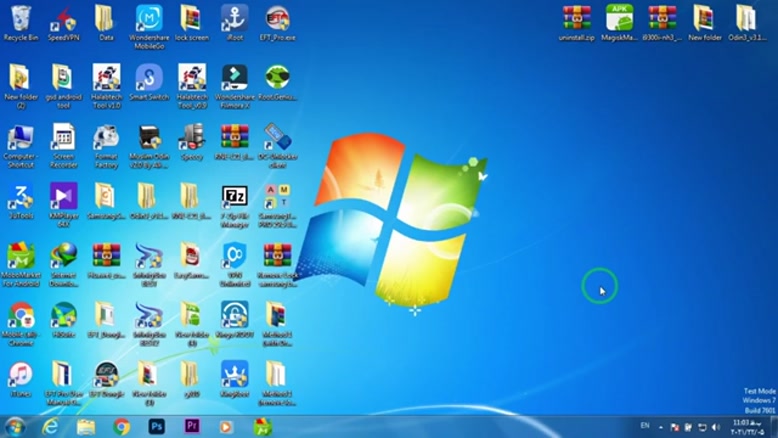Viewport: 778px width, 438px height.
Task: Launch the SpeedVPN shortcut
Action: pos(64,23)
